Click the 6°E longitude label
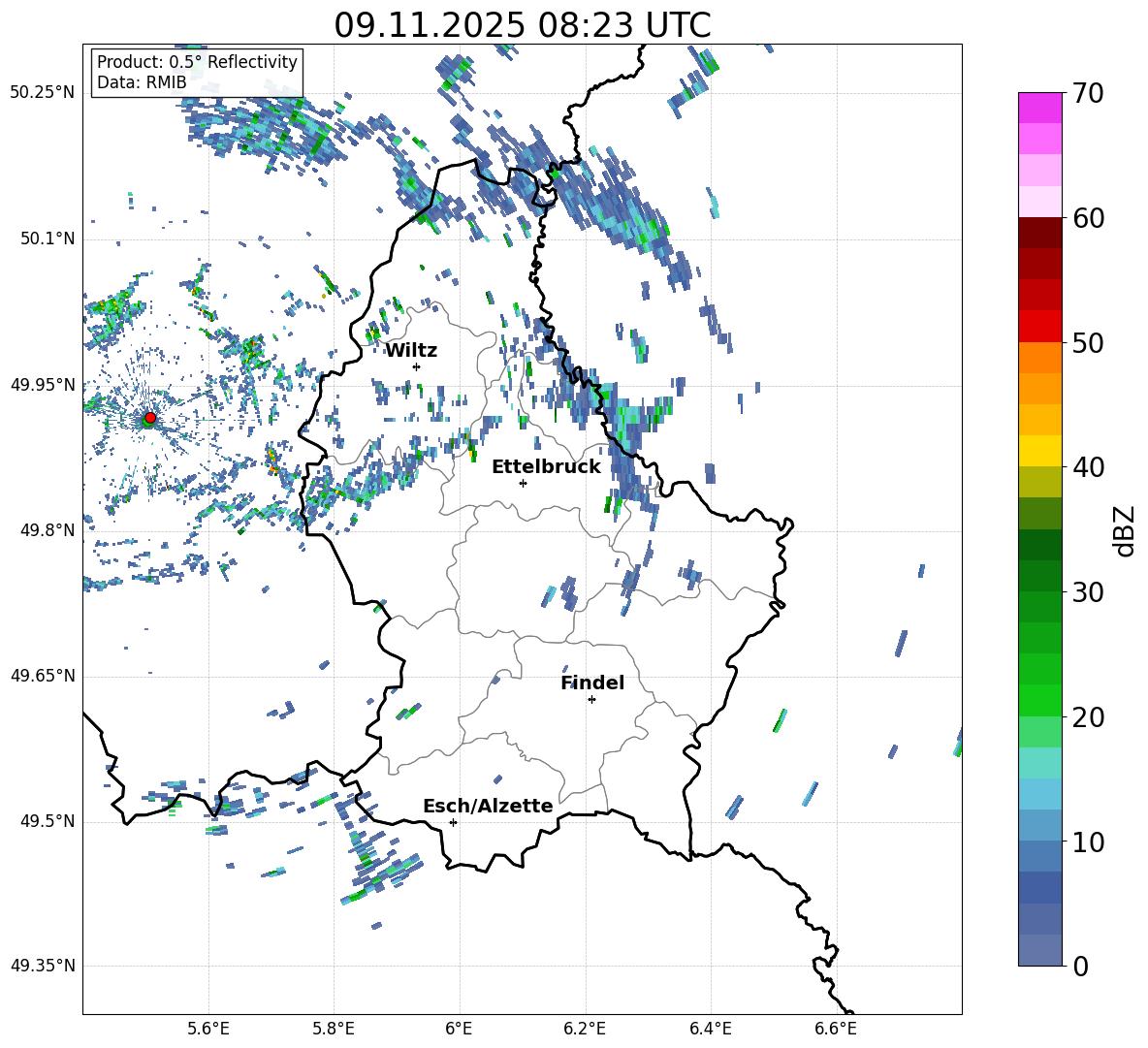 [x=460, y=1029]
